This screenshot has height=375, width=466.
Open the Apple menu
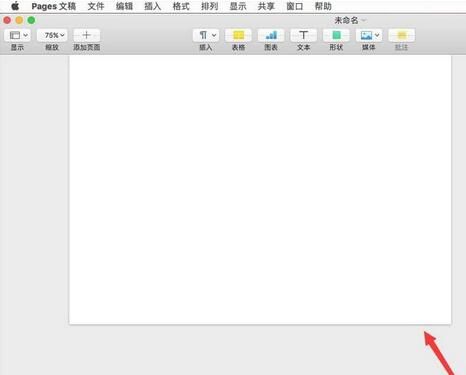15,6
